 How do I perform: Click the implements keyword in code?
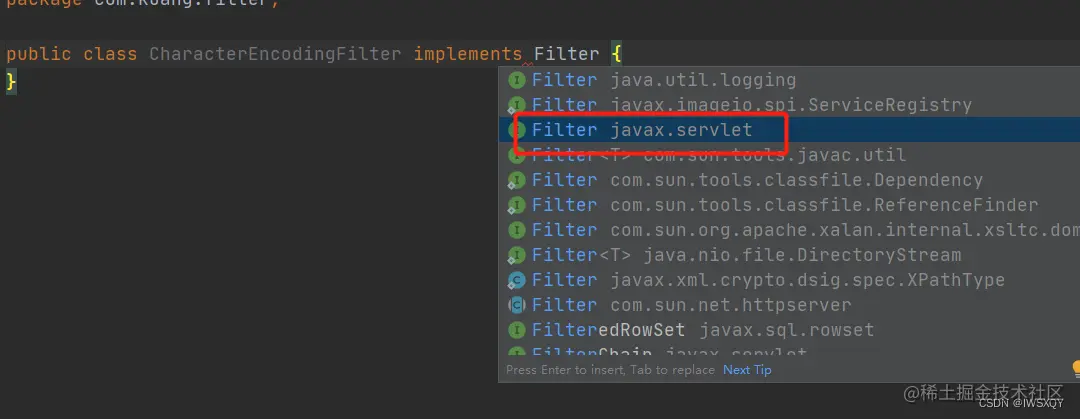[468, 54]
